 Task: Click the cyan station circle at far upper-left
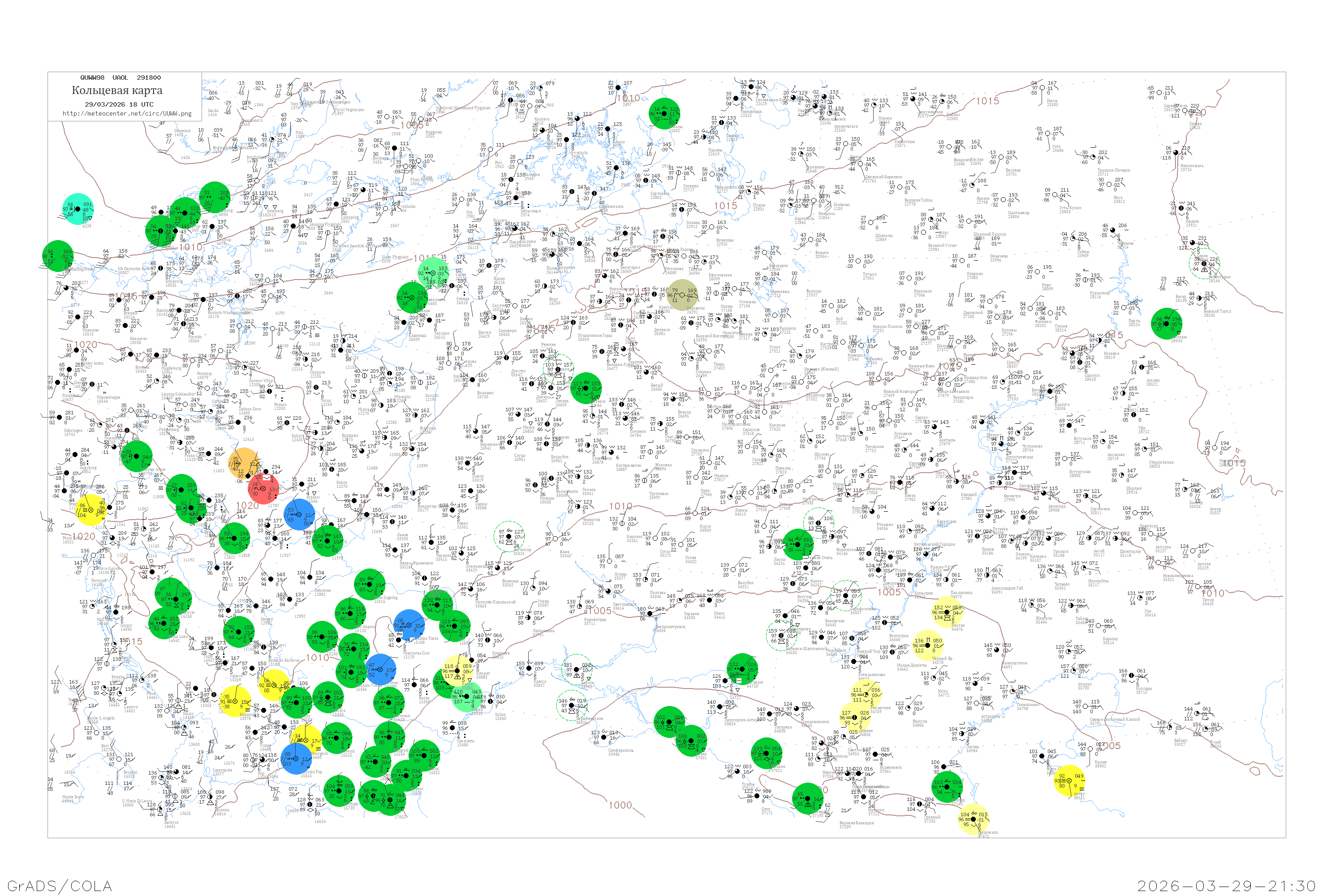tap(78, 209)
